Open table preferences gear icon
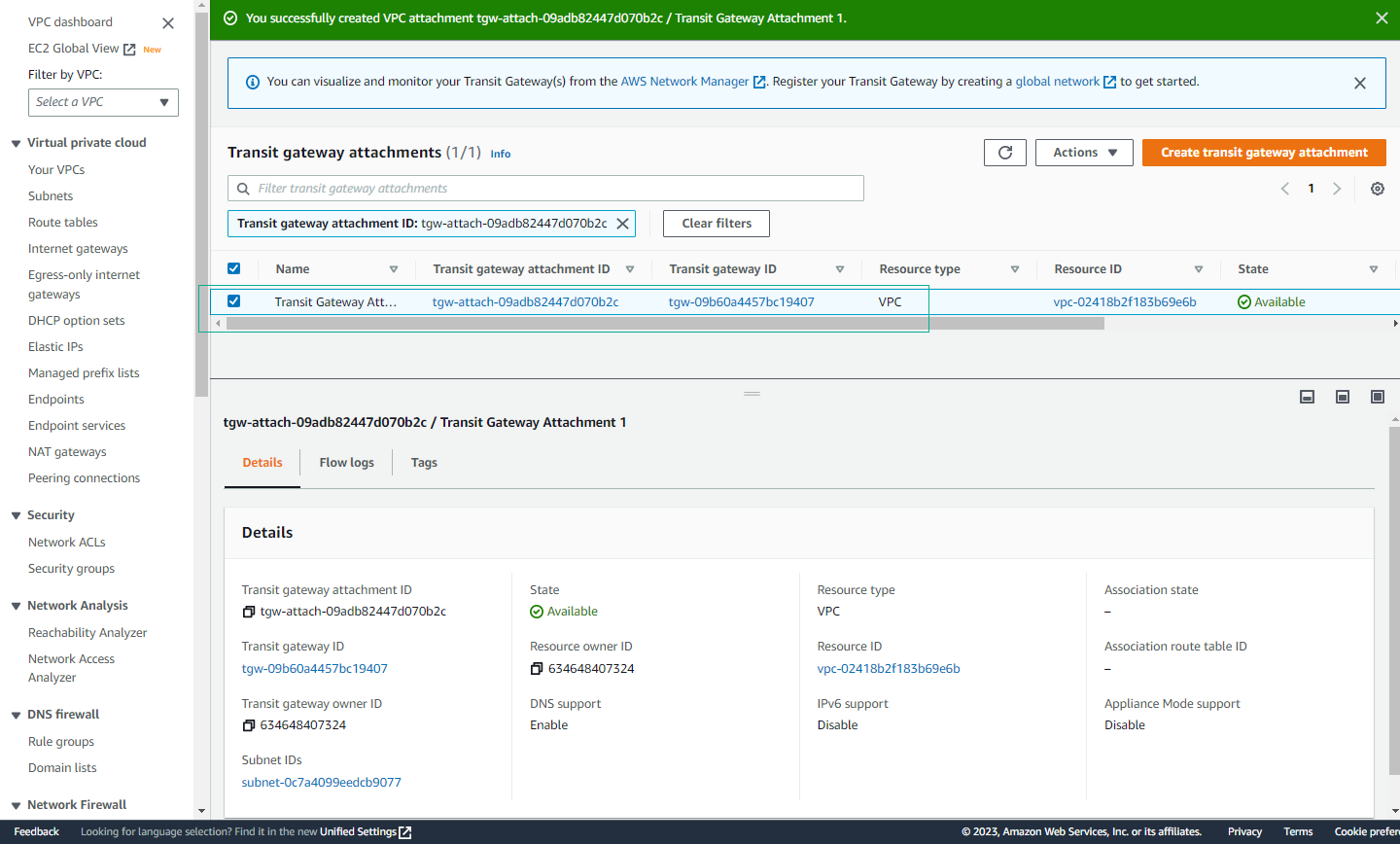Image resolution: width=1400 pixels, height=844 pixels. pos(1378,189)
